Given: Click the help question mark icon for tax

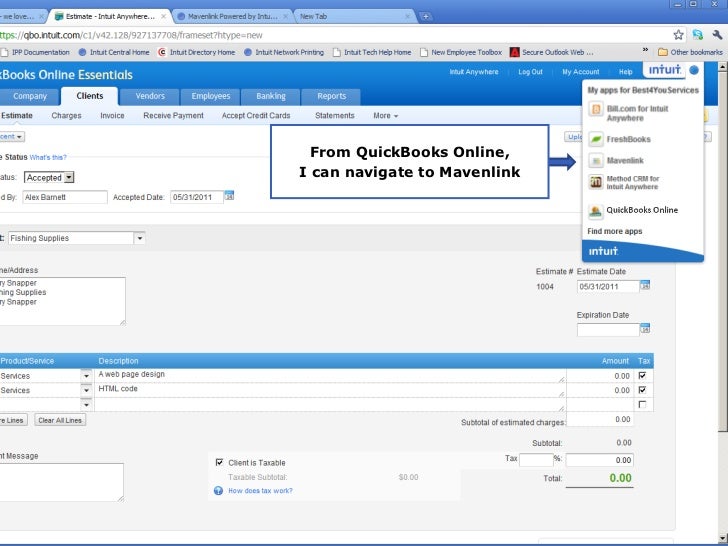Looking at the screenshot, I should tap(218, 491).
